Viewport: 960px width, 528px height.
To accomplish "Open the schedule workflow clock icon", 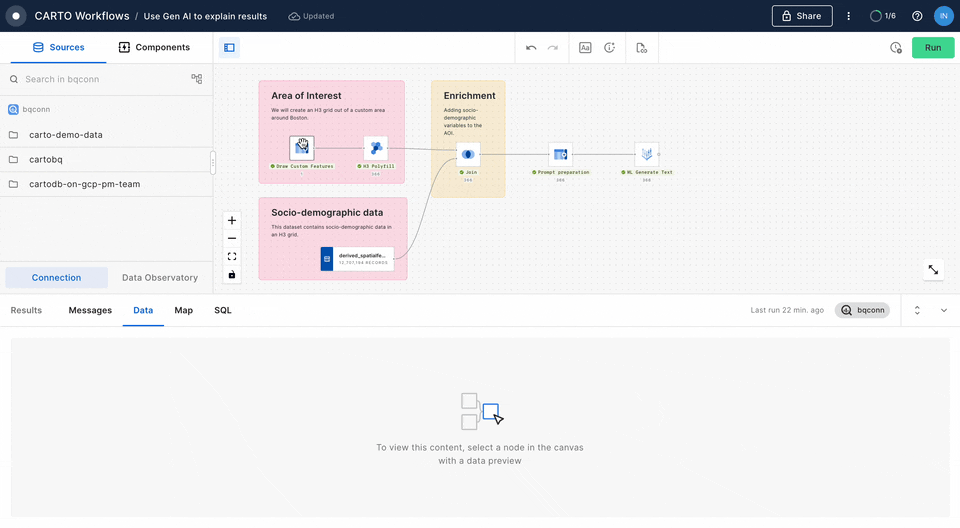I will [x=896, y=47].
